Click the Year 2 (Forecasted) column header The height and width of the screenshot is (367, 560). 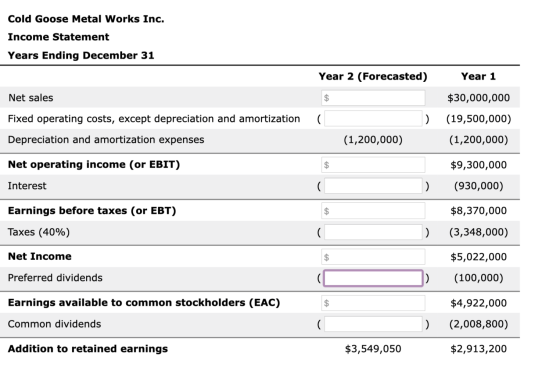coord(373,76)
